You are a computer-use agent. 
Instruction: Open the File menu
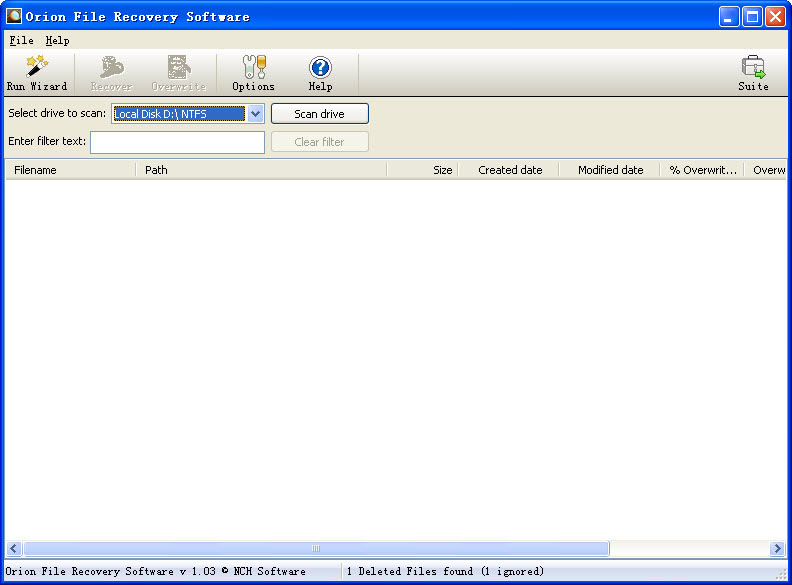21,41
